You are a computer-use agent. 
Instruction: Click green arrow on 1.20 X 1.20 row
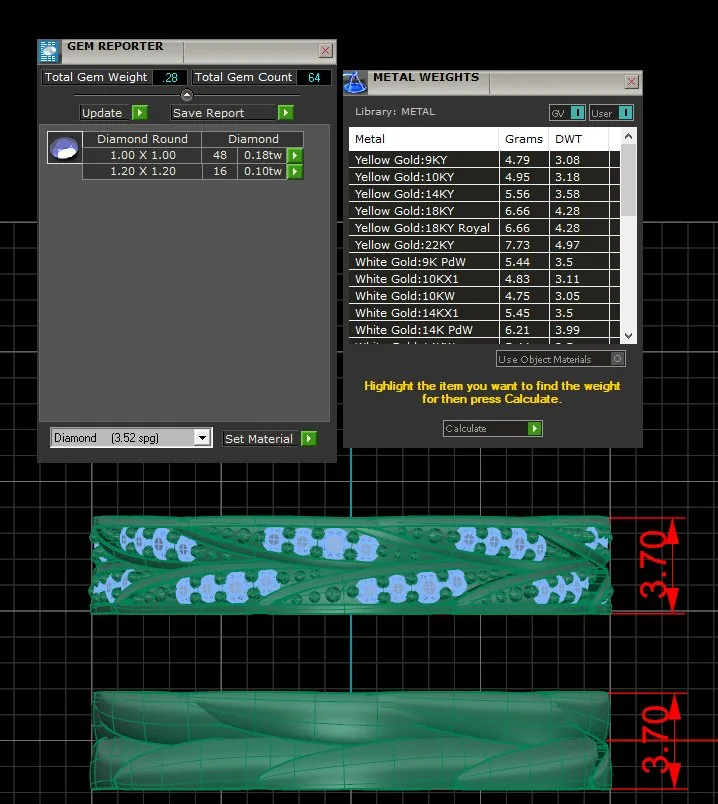(295, 171)
